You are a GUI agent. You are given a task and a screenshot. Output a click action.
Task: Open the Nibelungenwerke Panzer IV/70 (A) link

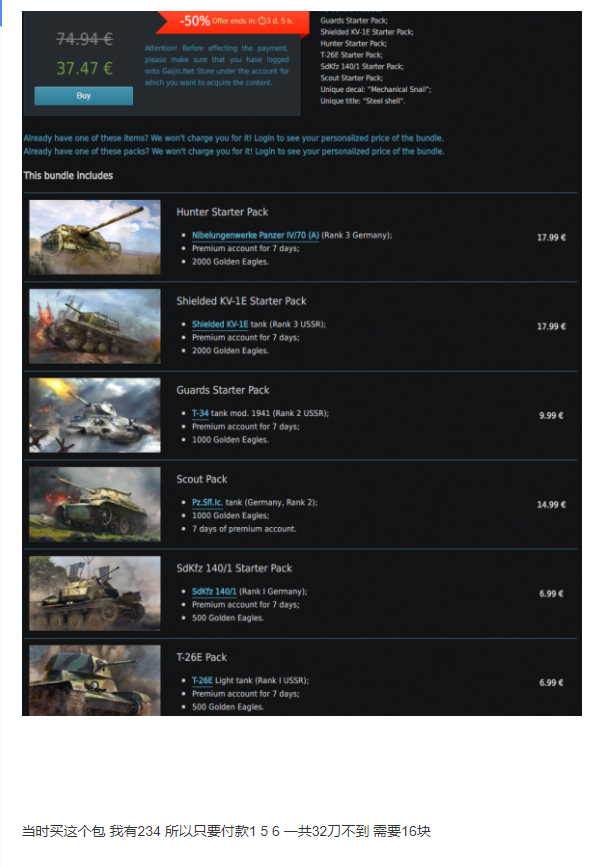pos(255,235)
